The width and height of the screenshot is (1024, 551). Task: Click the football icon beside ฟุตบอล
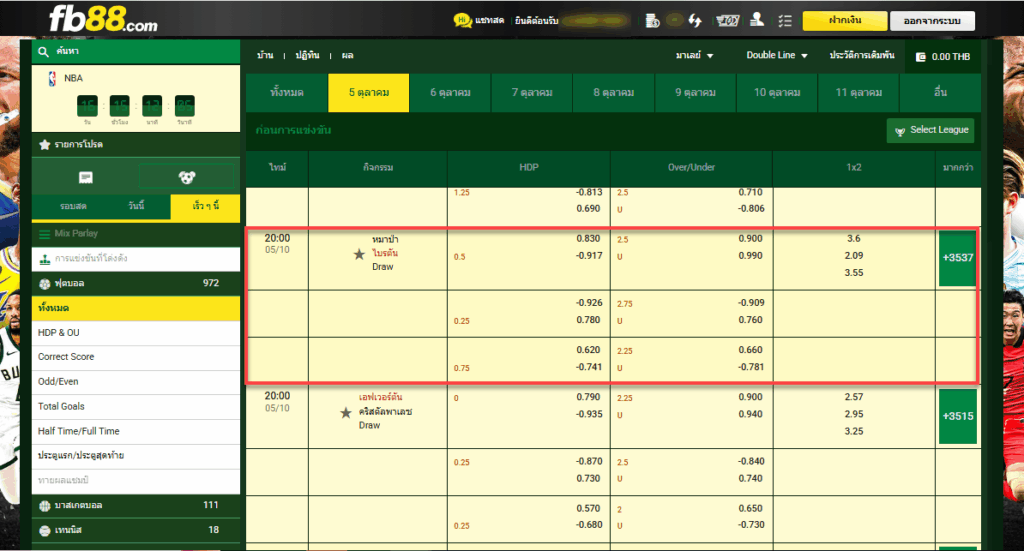coord(44,284)
